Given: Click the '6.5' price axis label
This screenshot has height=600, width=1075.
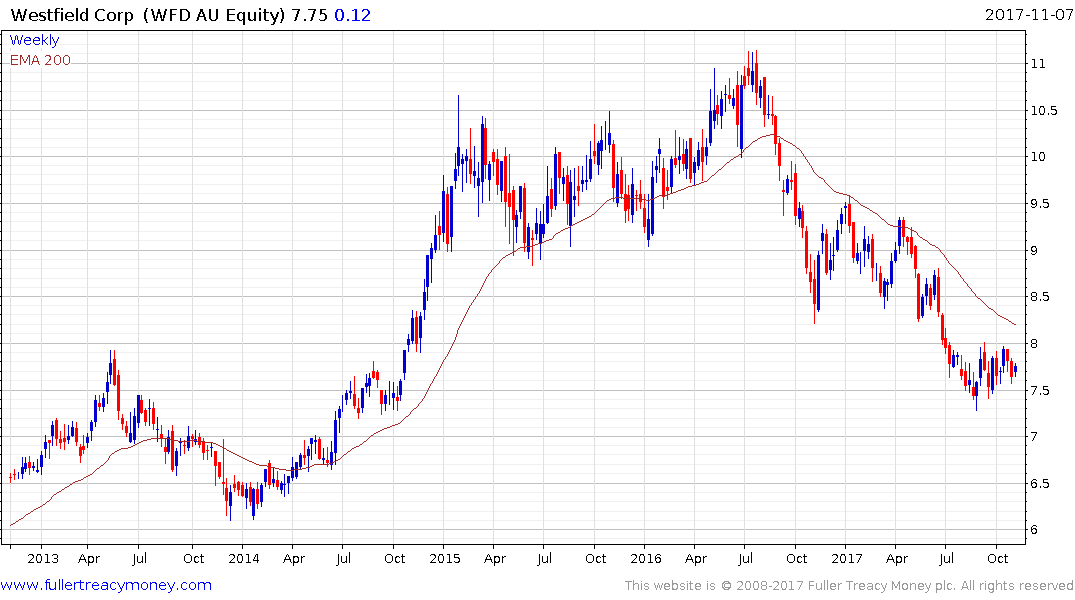Looking at the screenshot, I should coord(1040,483).
